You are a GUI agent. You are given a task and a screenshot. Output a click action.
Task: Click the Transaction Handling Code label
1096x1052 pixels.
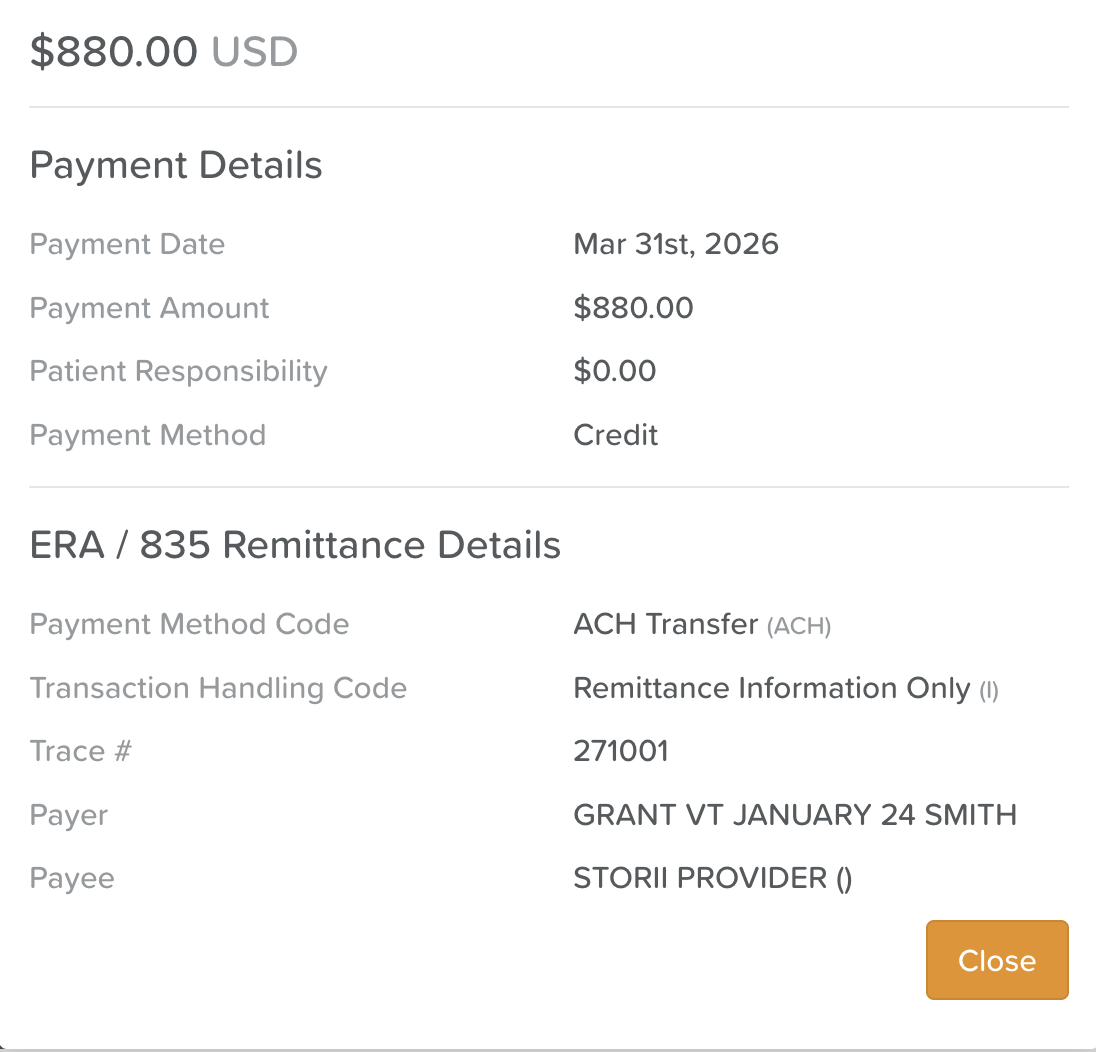[x=218, y=688]
